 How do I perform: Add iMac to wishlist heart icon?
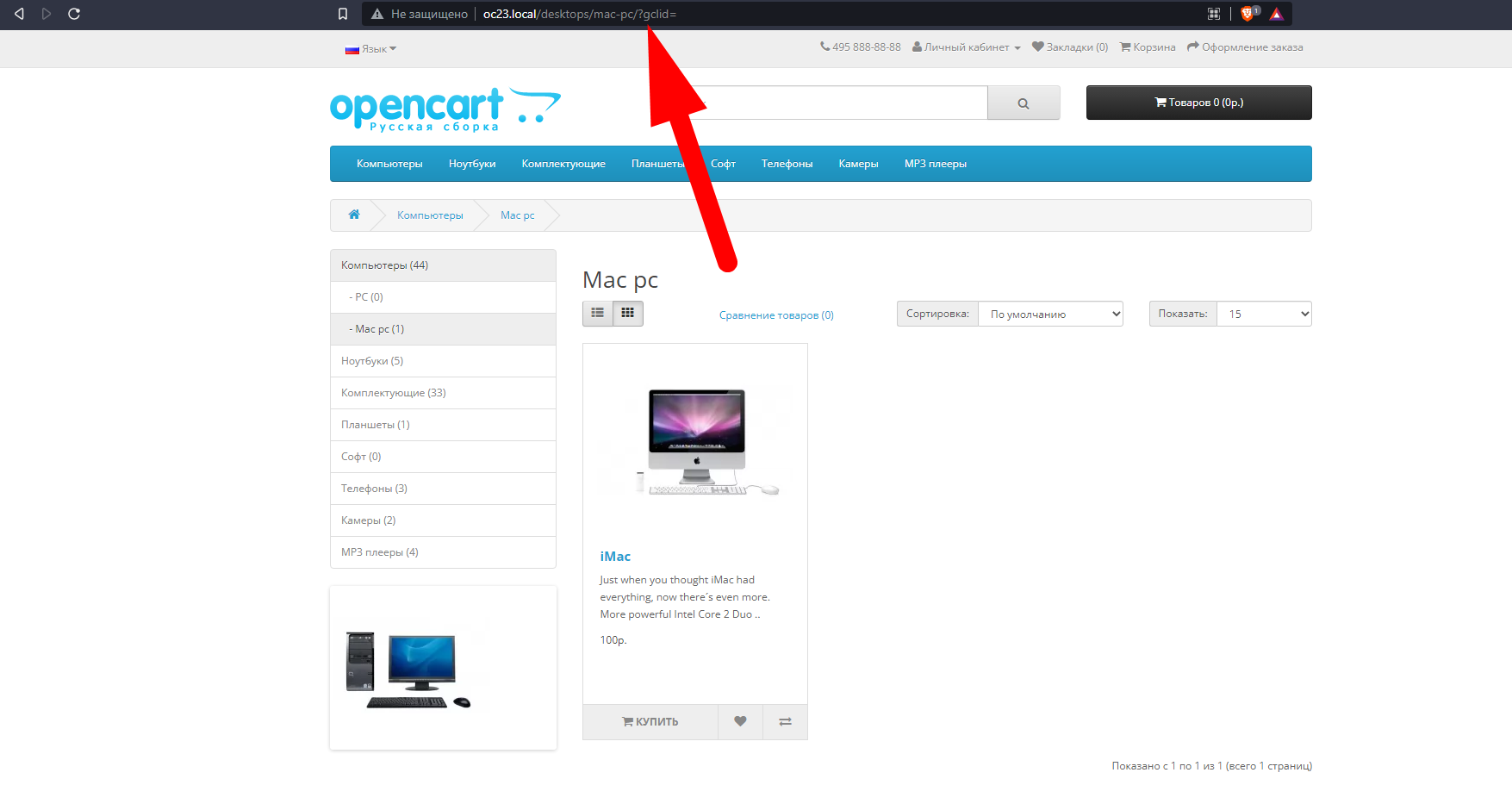point(740,722)
